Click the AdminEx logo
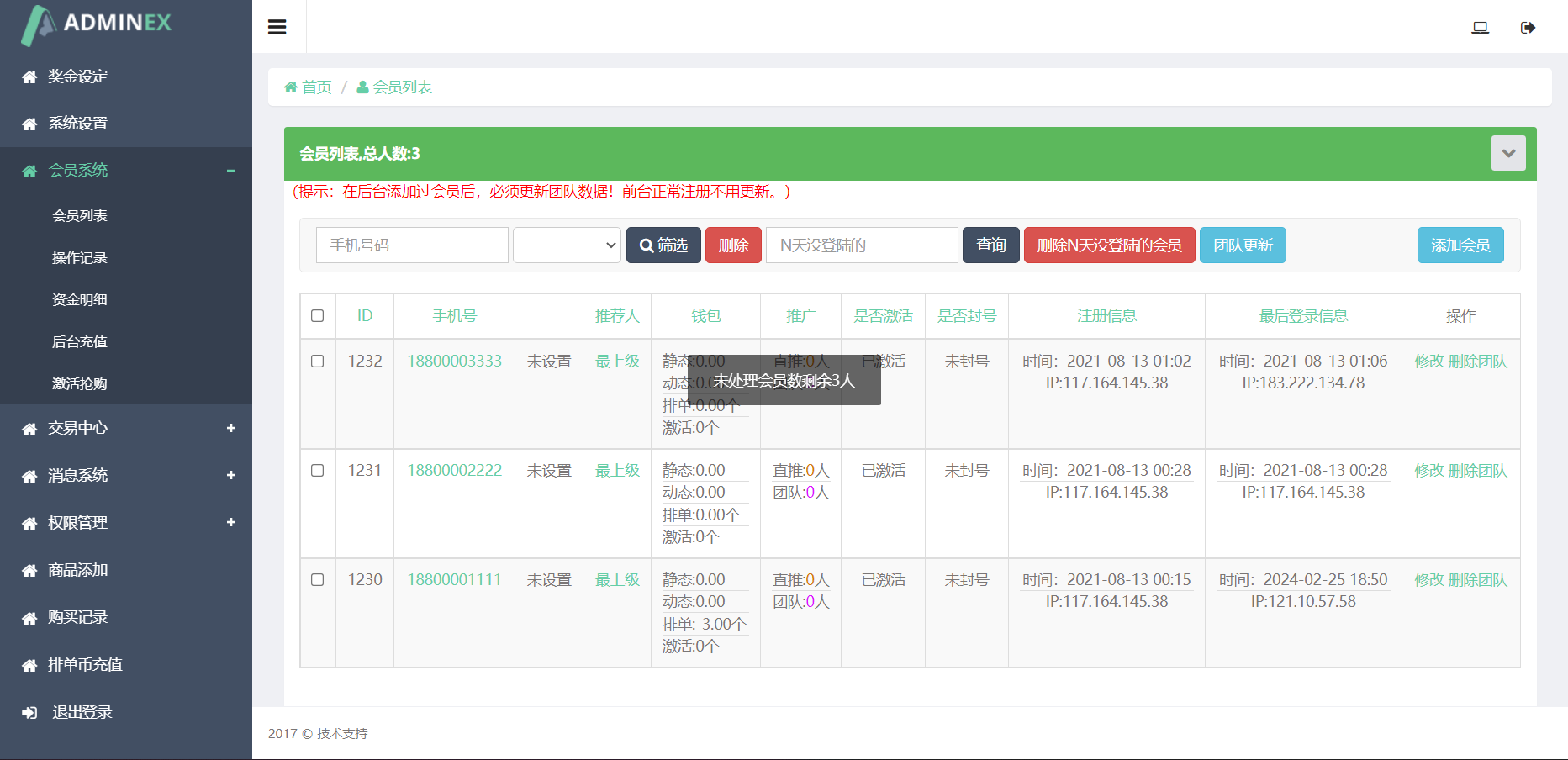The width and height of the screenshot is (1568, 760). pos(97,24)
